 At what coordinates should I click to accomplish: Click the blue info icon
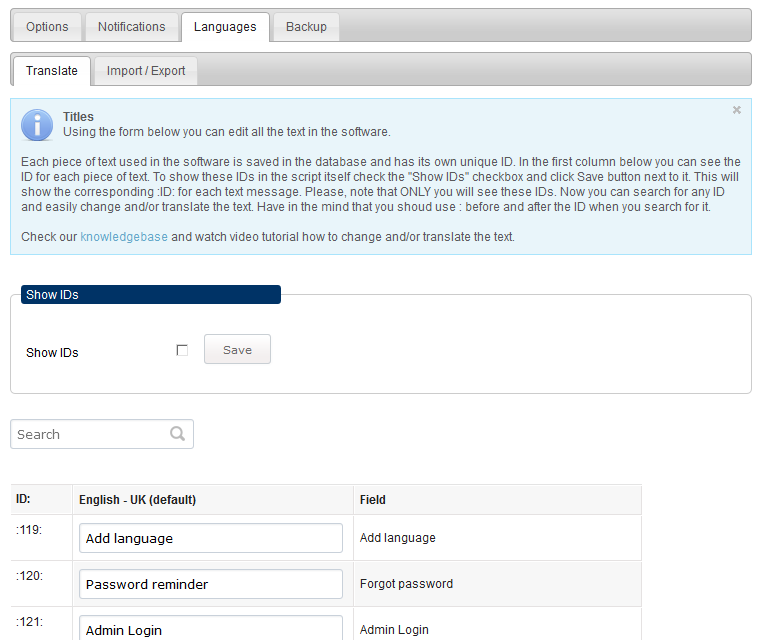tap(37, 125)
